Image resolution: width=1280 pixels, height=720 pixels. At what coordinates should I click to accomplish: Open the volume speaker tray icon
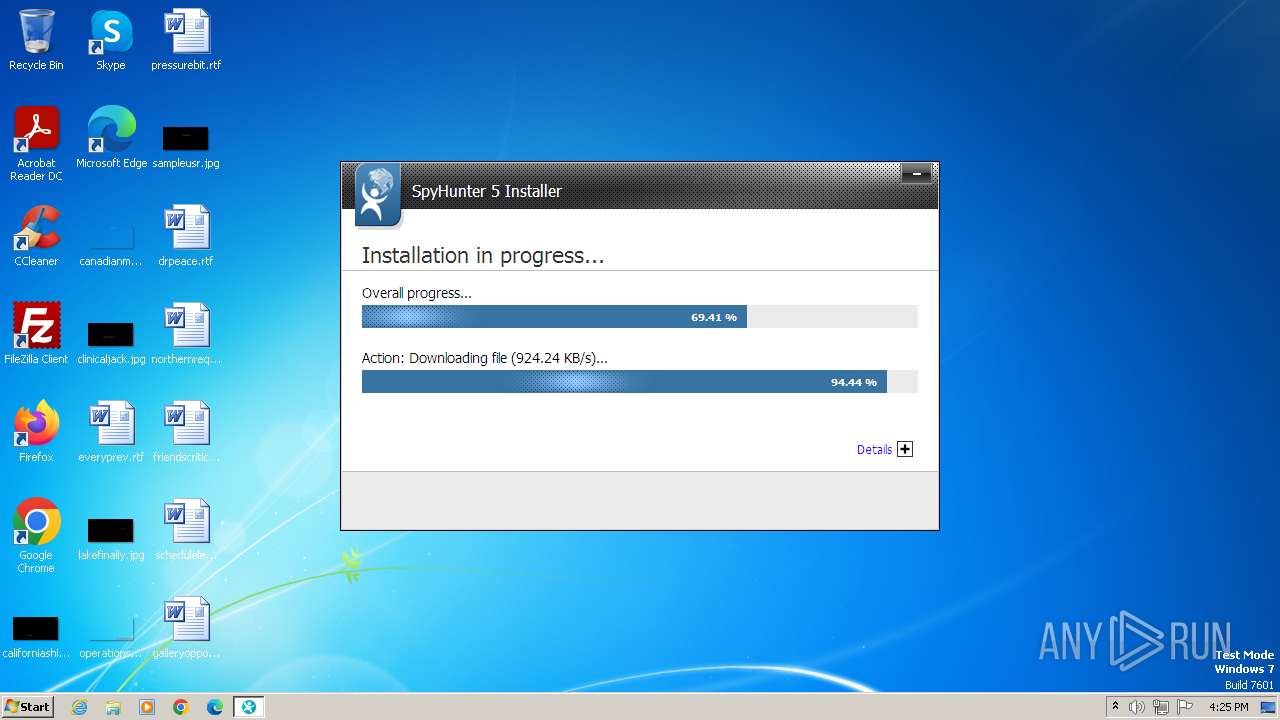[1137, 707]
